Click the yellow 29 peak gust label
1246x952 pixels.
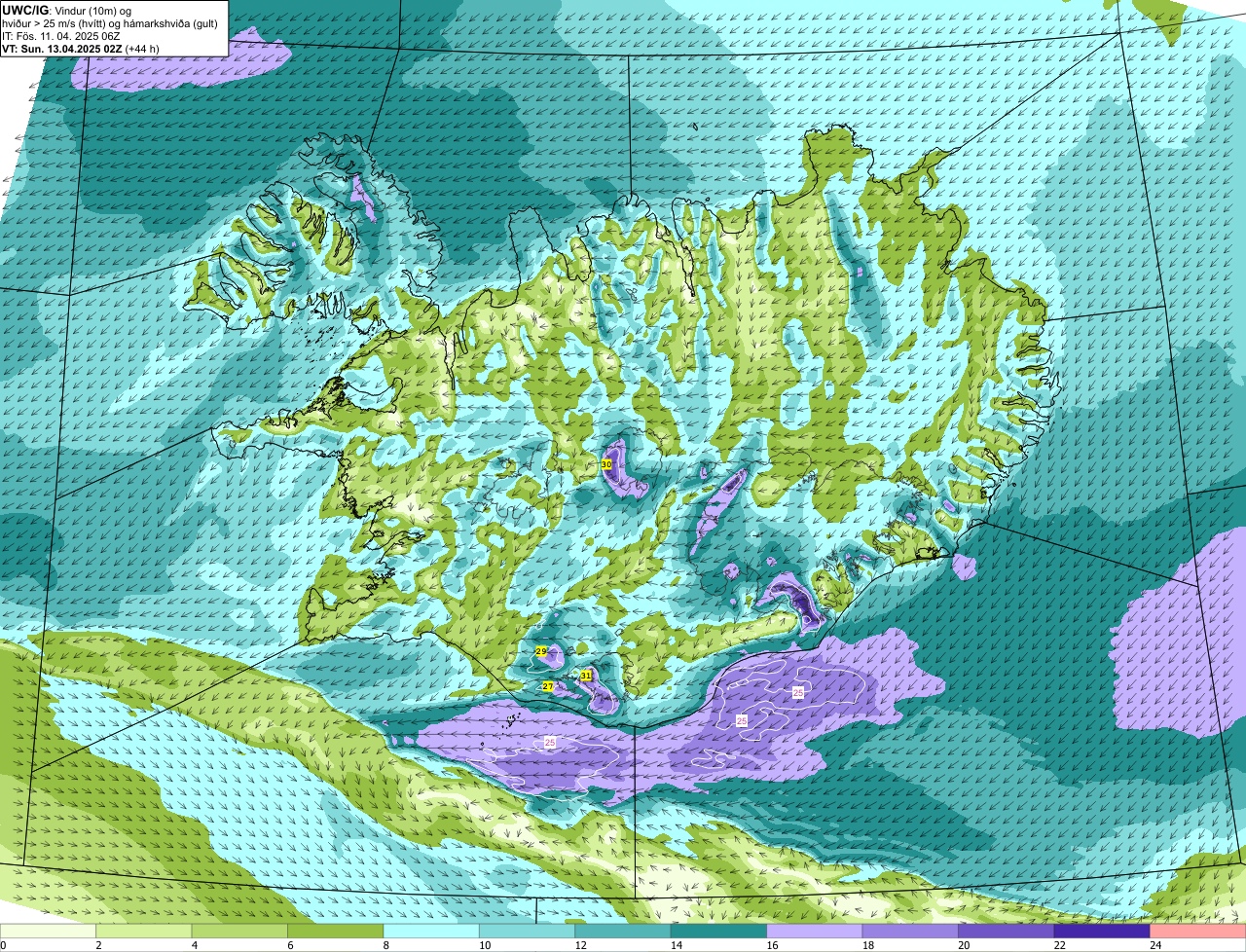(541, 650)
